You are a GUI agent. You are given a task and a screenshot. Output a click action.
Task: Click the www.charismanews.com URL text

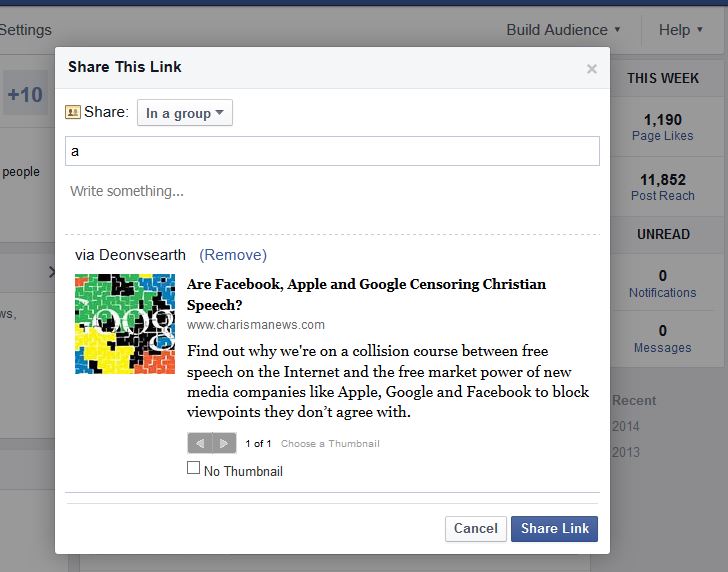(x=256, y=325)
